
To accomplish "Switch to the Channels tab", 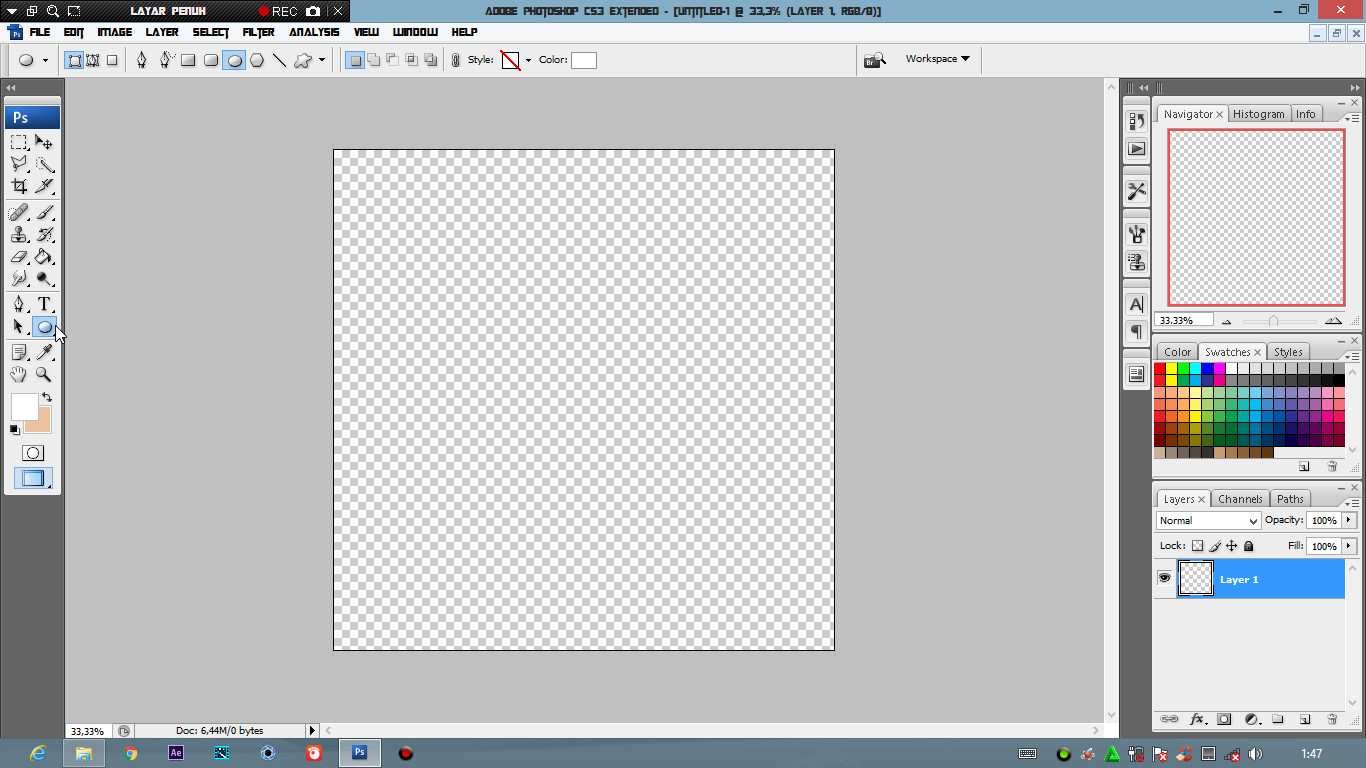I will click(1240, 499).
